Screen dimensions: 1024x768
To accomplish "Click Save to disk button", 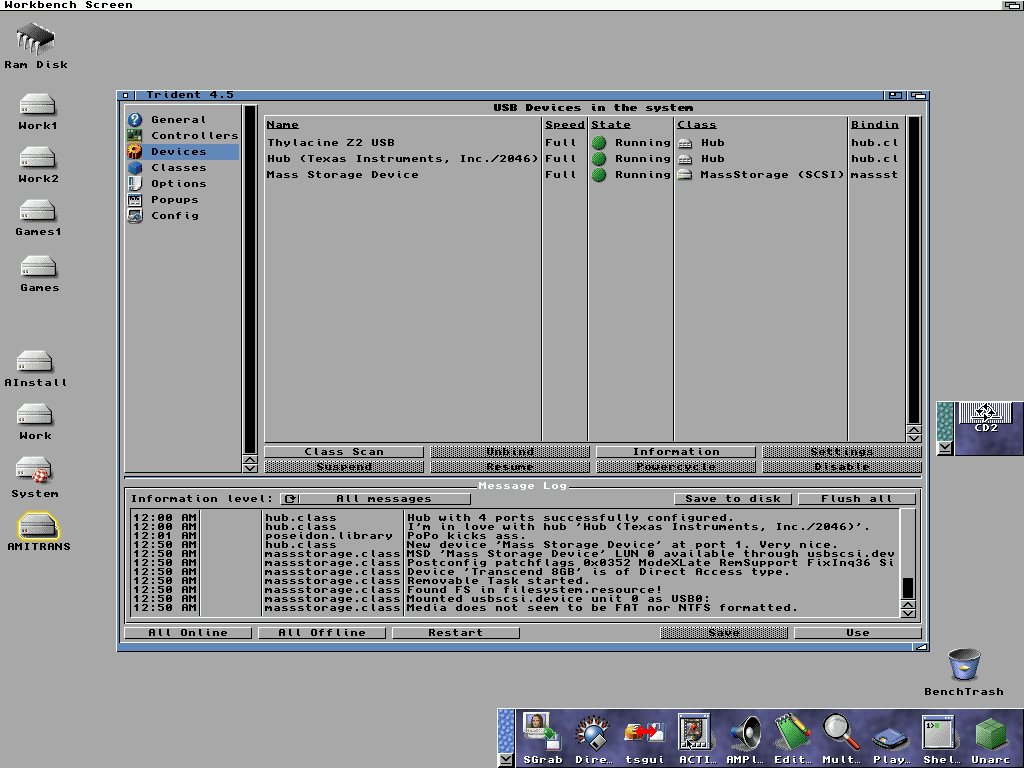I will (x=733, y=498).
